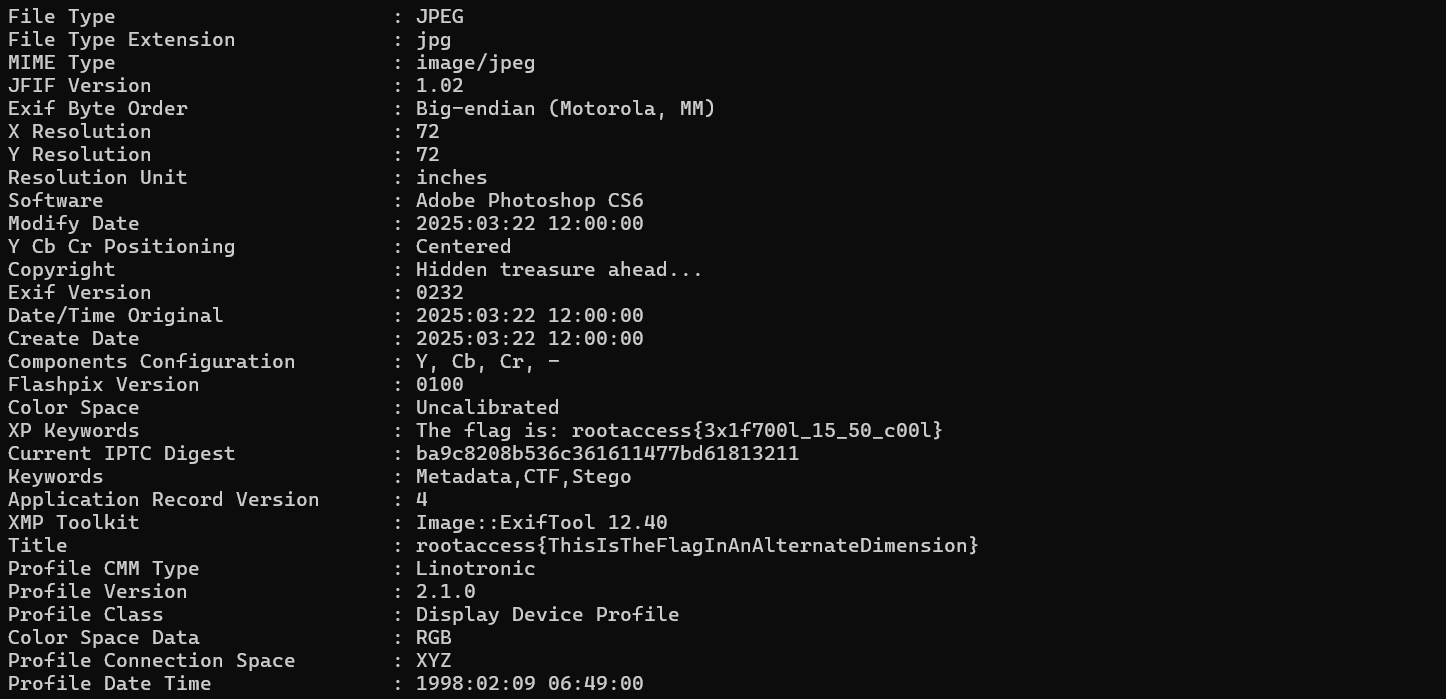Click the Profile Date Time 1998 value
Image resolution: width=1446 pixels, height=699 pixels.
529,683
